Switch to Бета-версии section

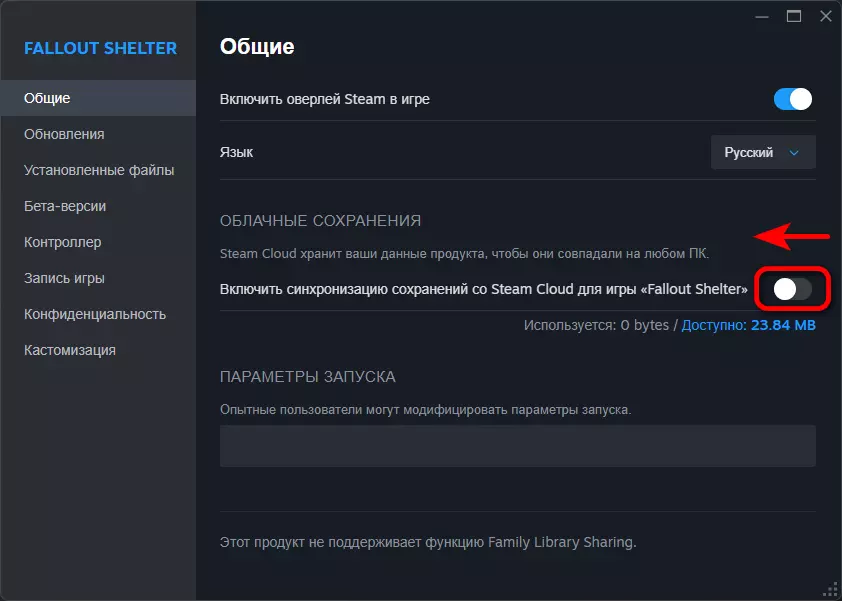coord(65,206)
